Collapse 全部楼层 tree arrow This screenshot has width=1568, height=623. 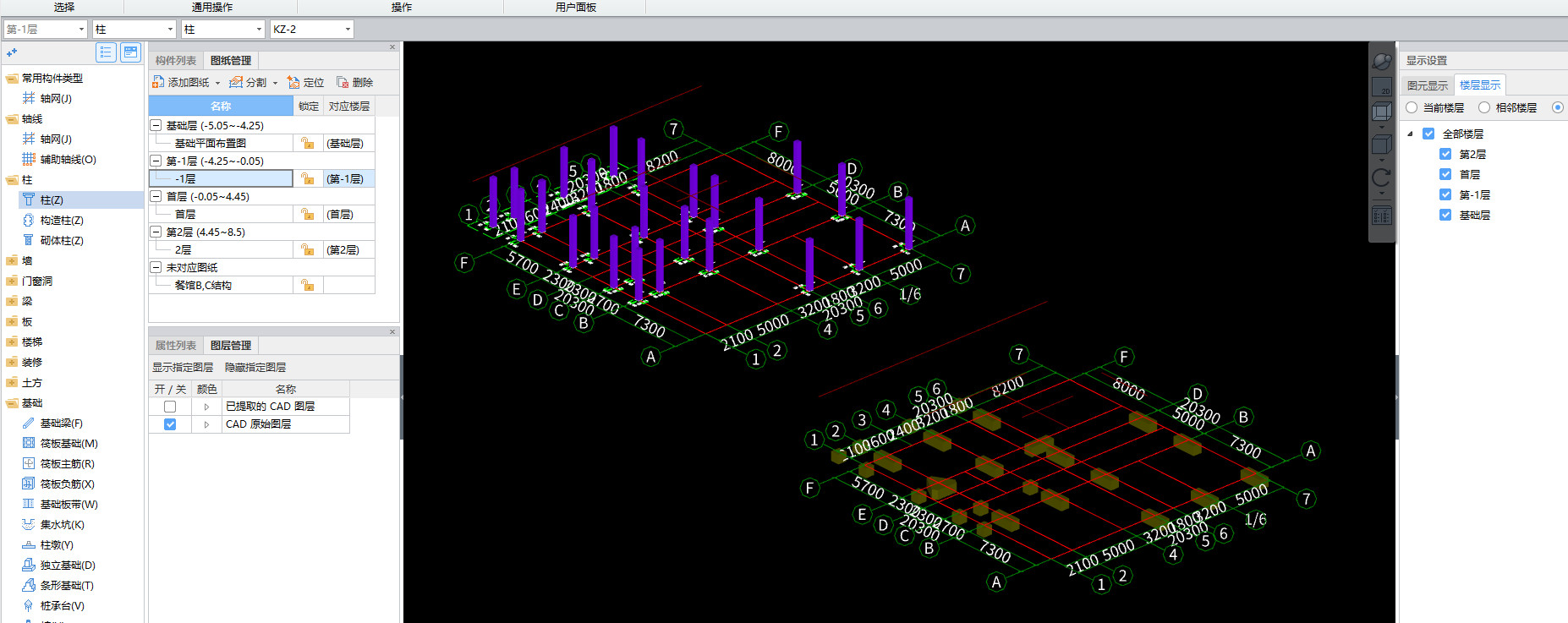[x=1410, y=134]
